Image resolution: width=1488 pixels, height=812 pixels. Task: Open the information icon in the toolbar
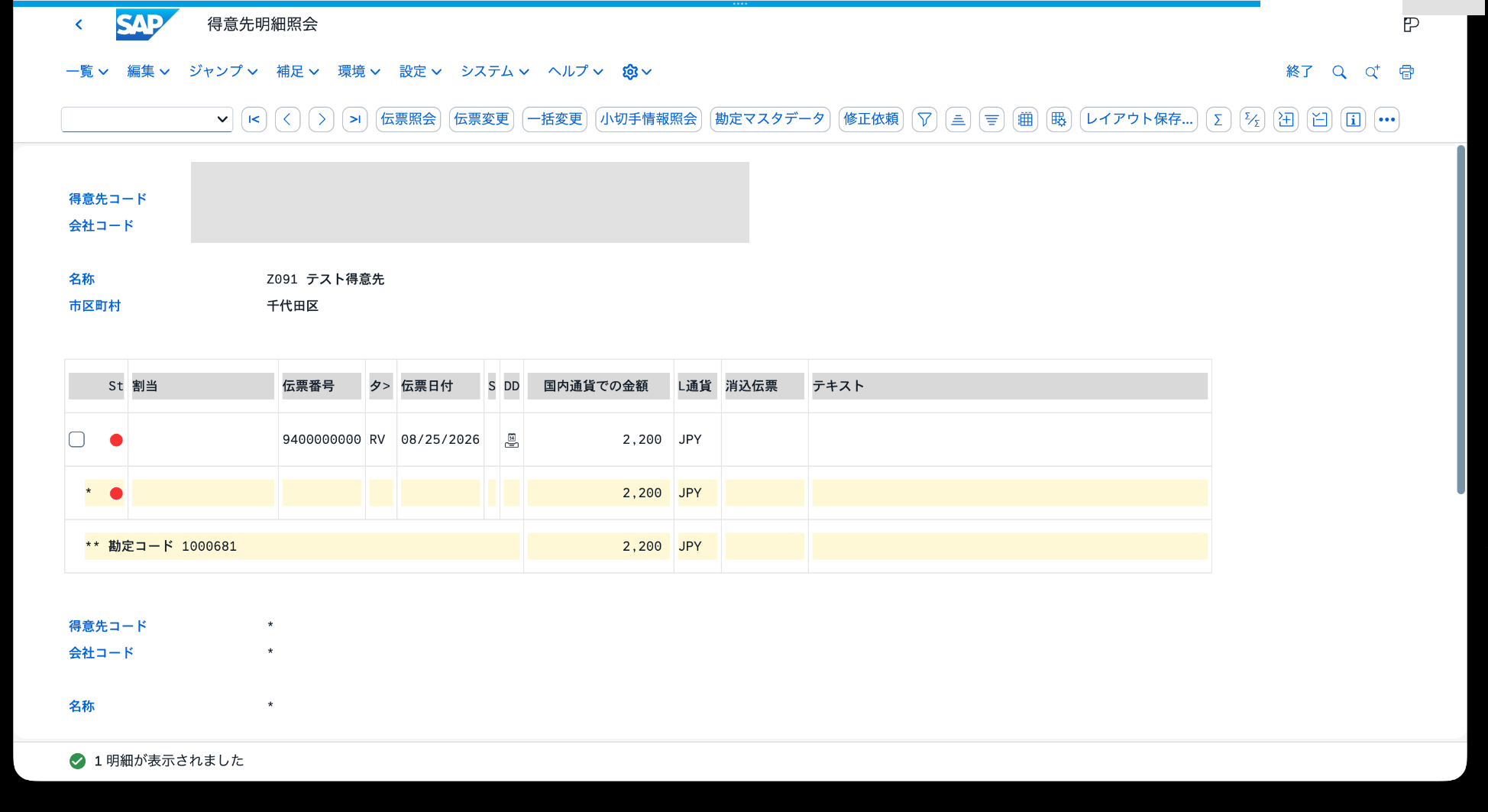[1353, 119]
